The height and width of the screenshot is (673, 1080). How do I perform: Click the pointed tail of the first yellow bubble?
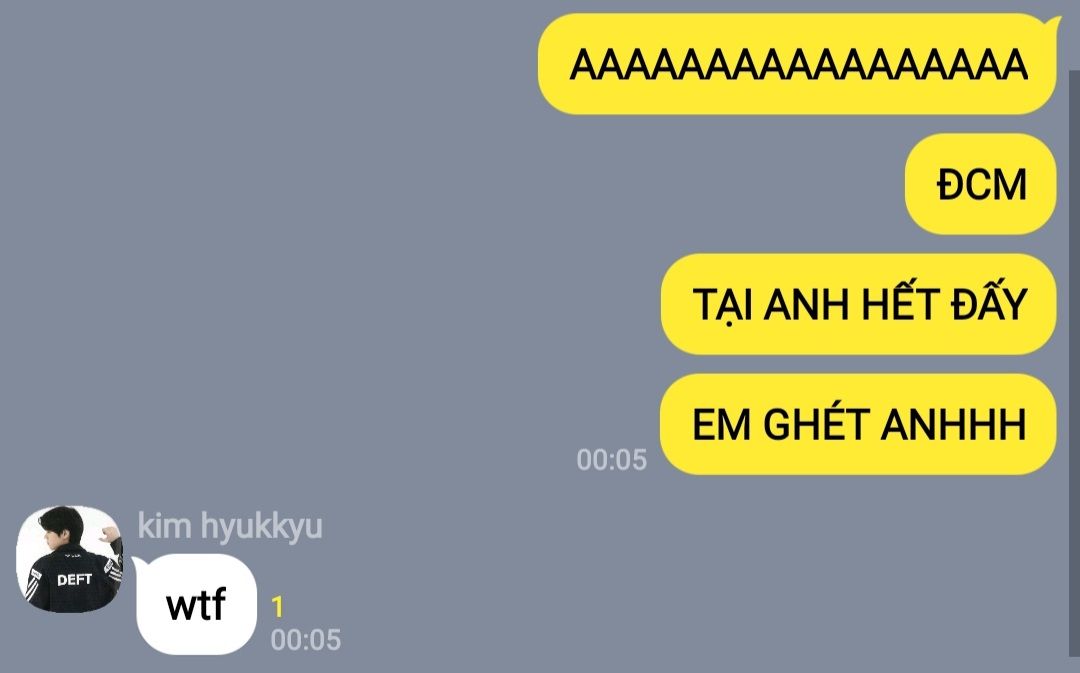pos(1053,25)
